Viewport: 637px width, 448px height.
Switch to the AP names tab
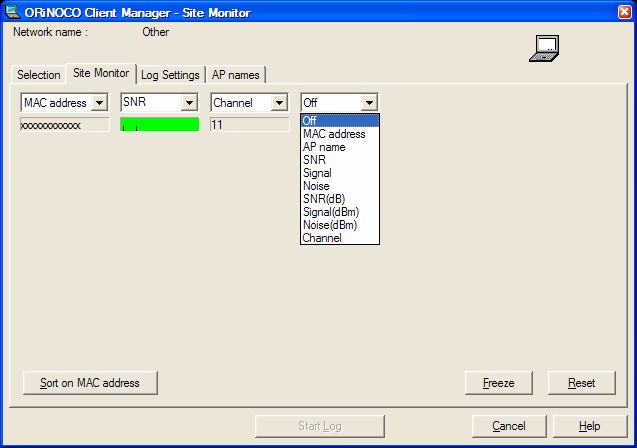235,75
